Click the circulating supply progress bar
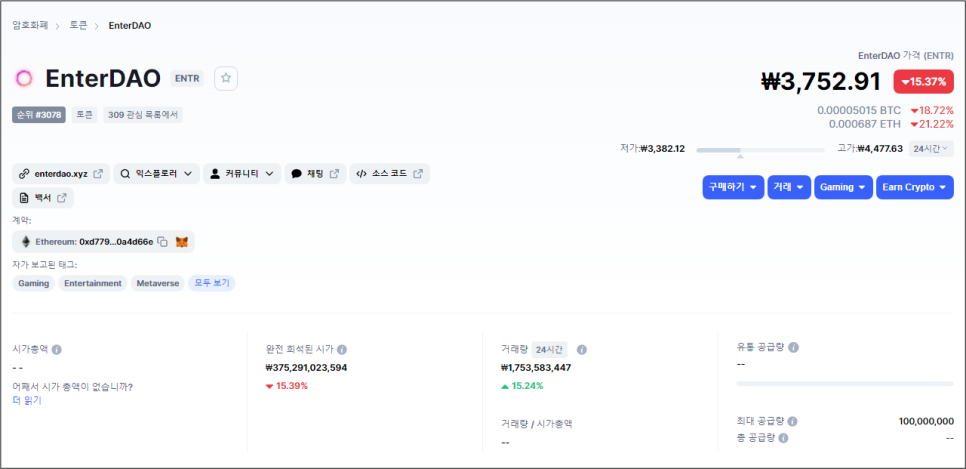This screenshot has height=469, width=966. (845, 383)
